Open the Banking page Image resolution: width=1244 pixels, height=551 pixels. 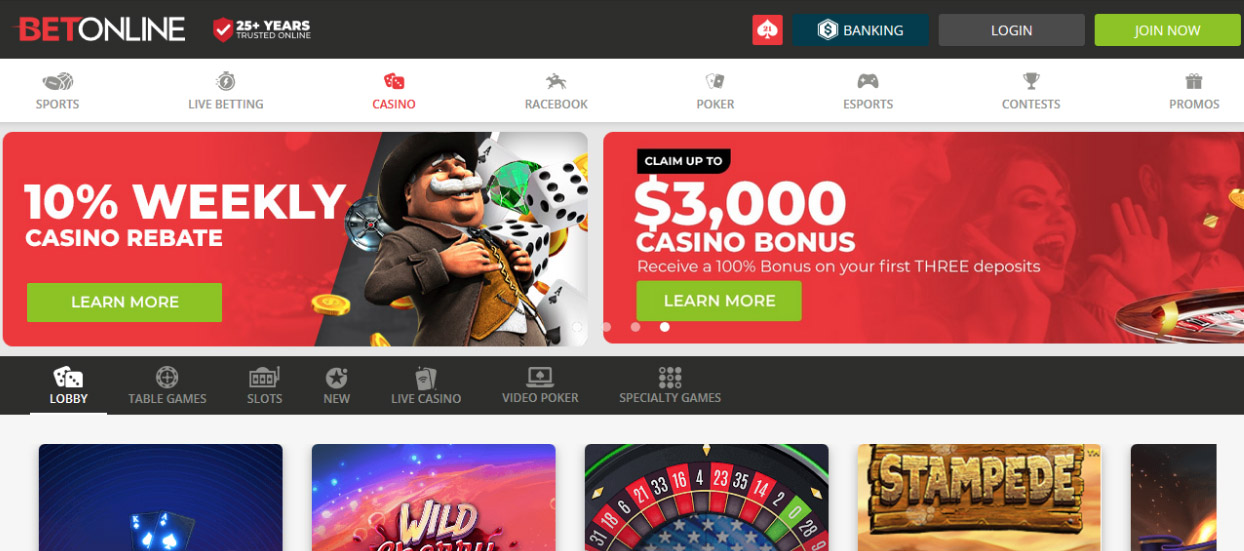click(x=860, y=30)
